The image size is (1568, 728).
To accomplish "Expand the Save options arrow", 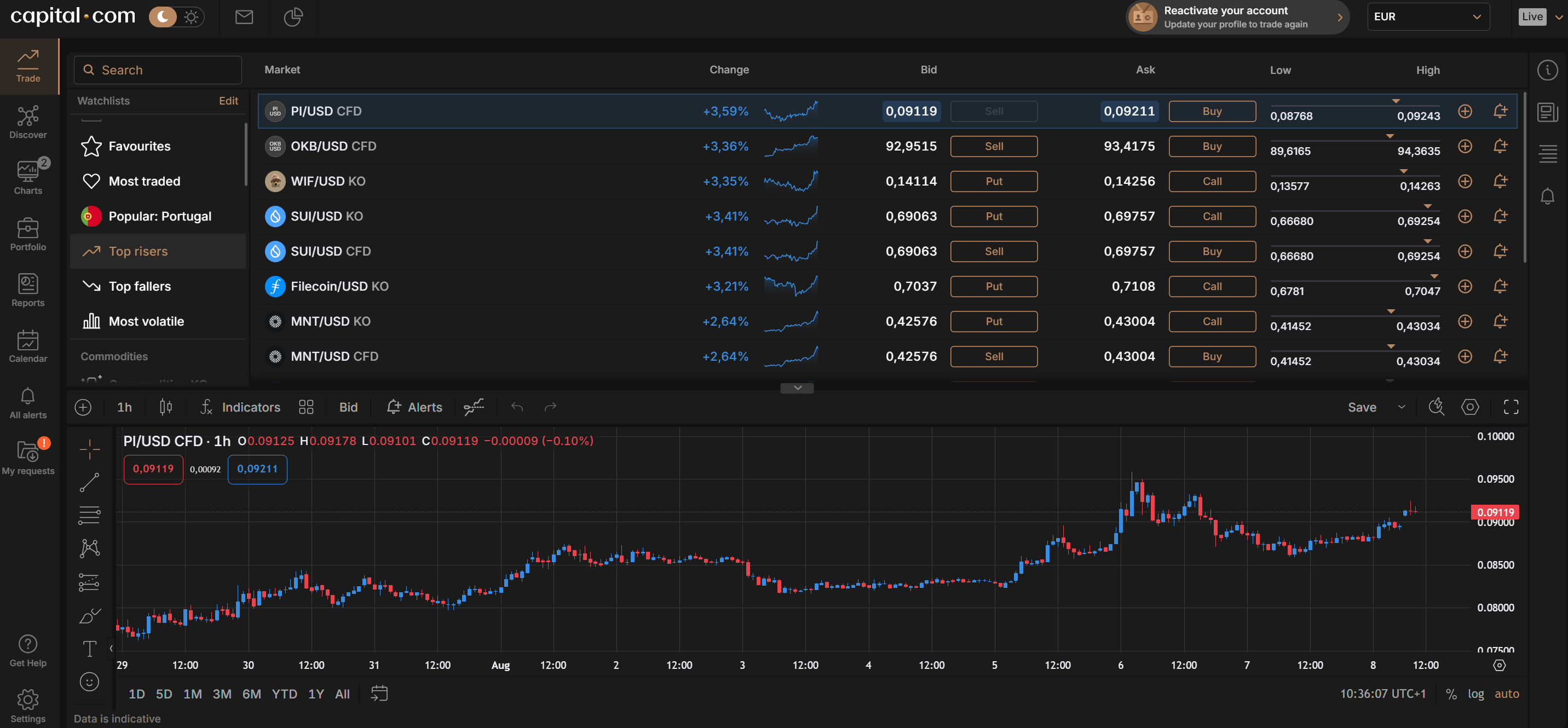I will tap(1402, 407).
